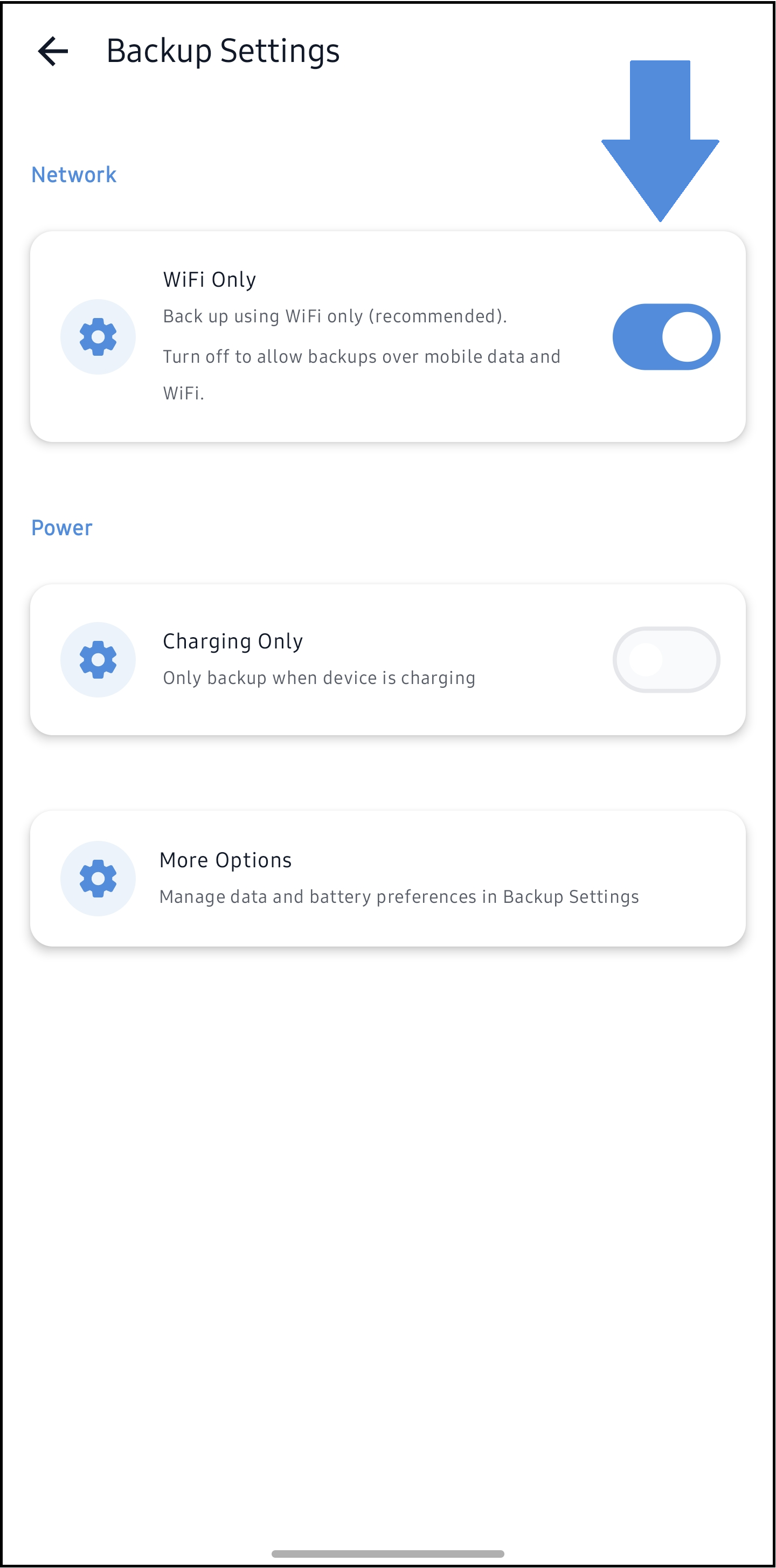Click the settings cog inside the Network card

click(x=98, y=336)
